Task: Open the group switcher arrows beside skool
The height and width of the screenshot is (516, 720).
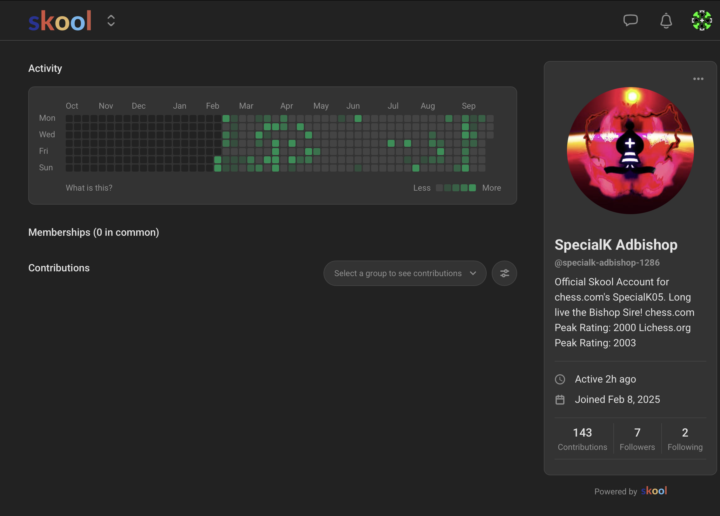Action: (x=111, y=21)
